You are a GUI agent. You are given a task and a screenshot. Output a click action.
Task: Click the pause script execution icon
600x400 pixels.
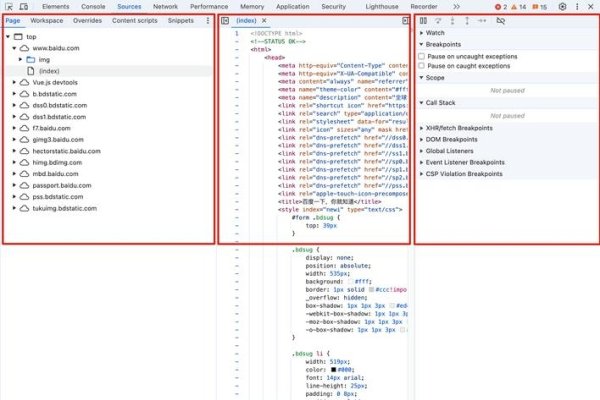[424, 20]
